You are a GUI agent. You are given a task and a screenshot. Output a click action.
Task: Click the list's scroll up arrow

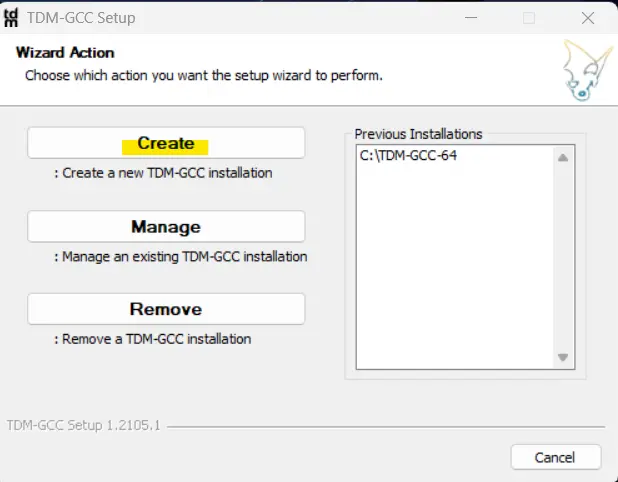(x=563, y=157)
